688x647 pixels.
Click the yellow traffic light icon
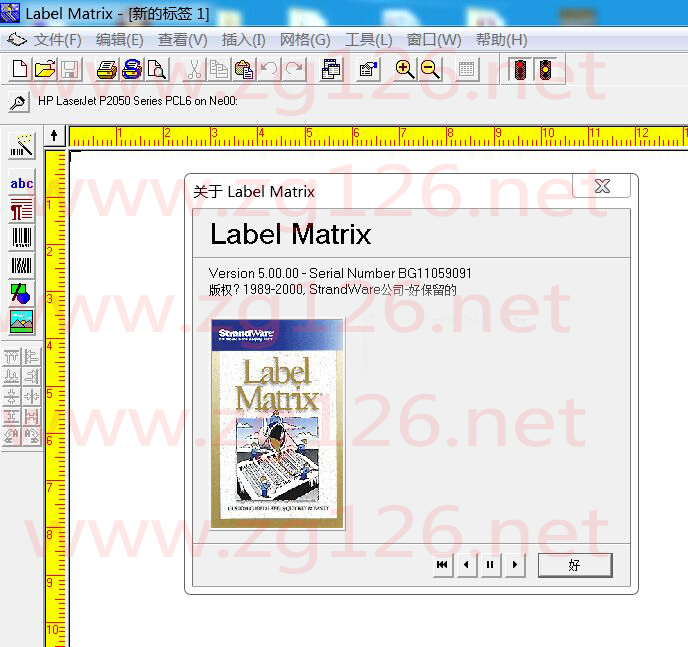point(545,69)
